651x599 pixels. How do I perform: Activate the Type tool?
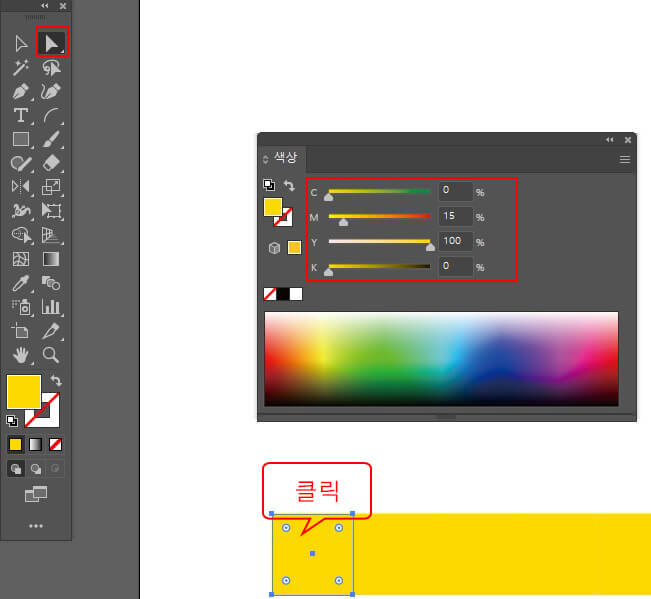21,115
